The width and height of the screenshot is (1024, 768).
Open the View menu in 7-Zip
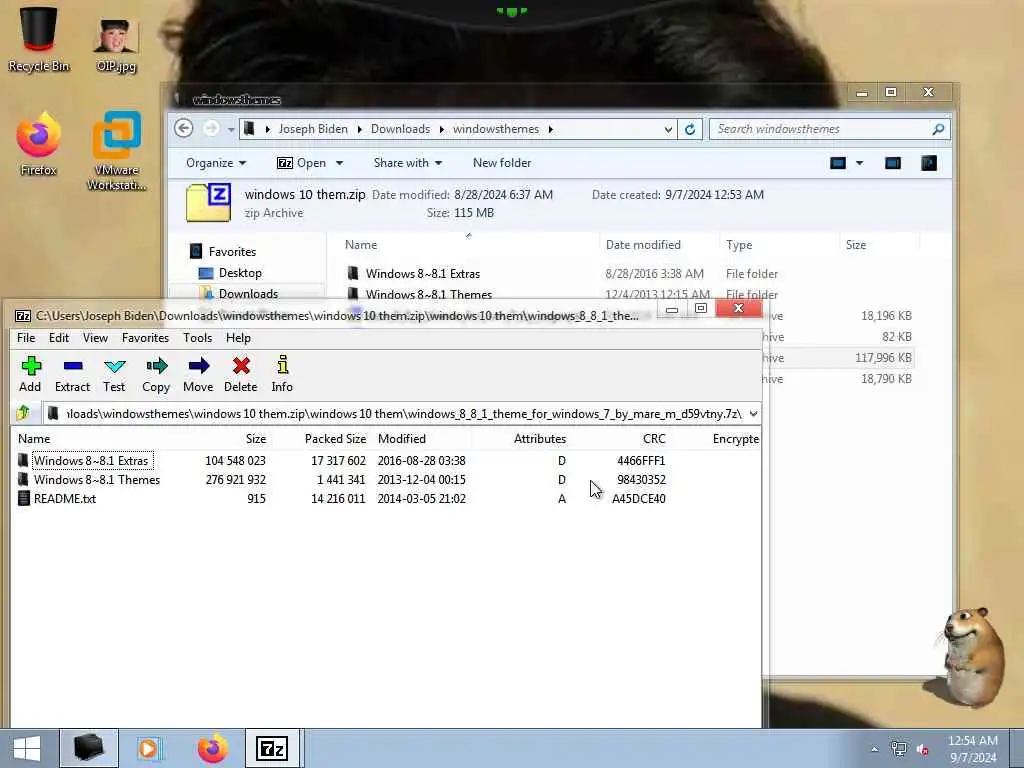tap(95, 338)
